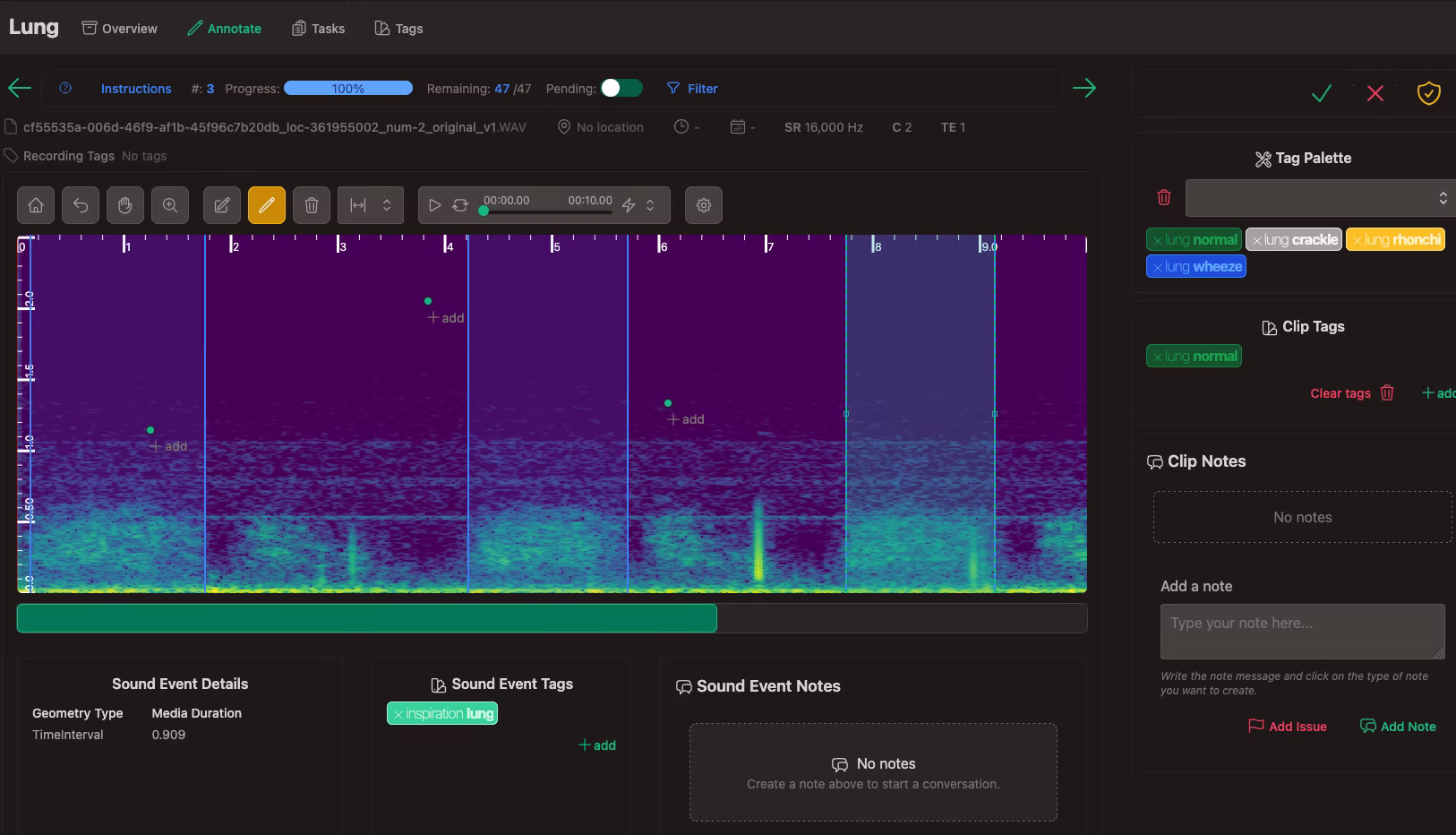
Task: Select the yellow pencil draw tool
Action: [x=267, y=205]
